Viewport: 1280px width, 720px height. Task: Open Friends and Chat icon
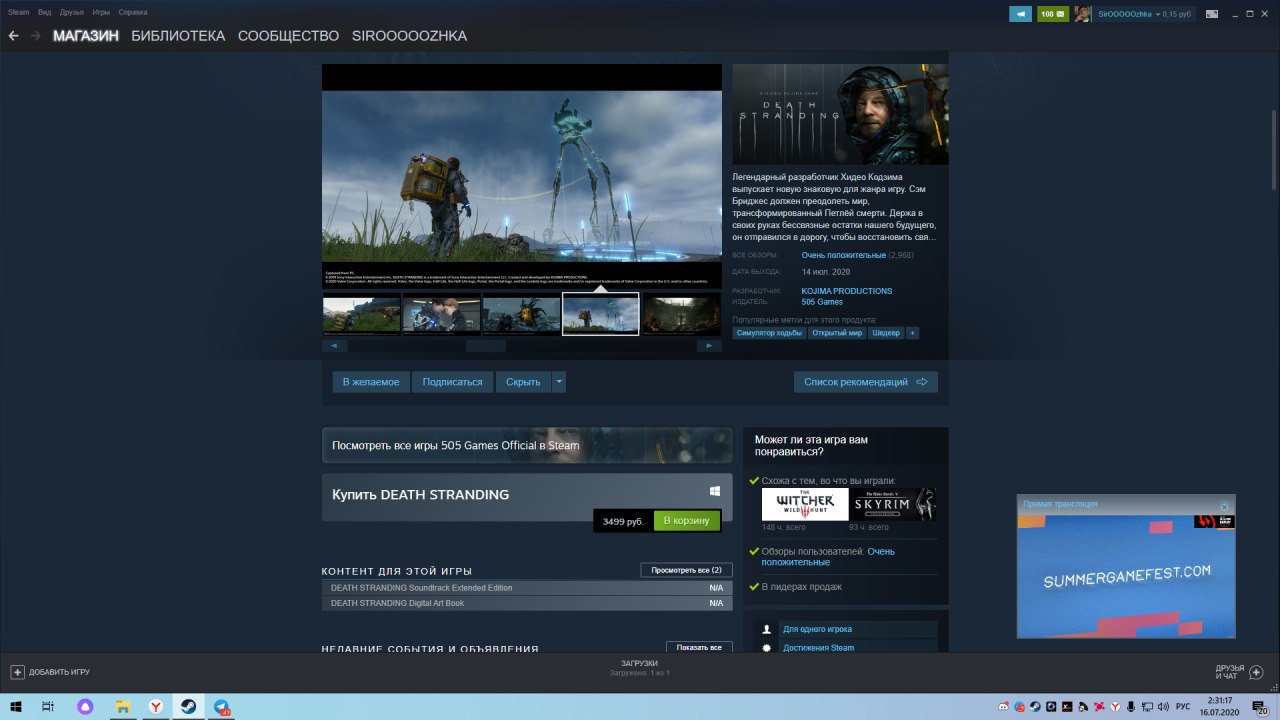coord(1257,672)
